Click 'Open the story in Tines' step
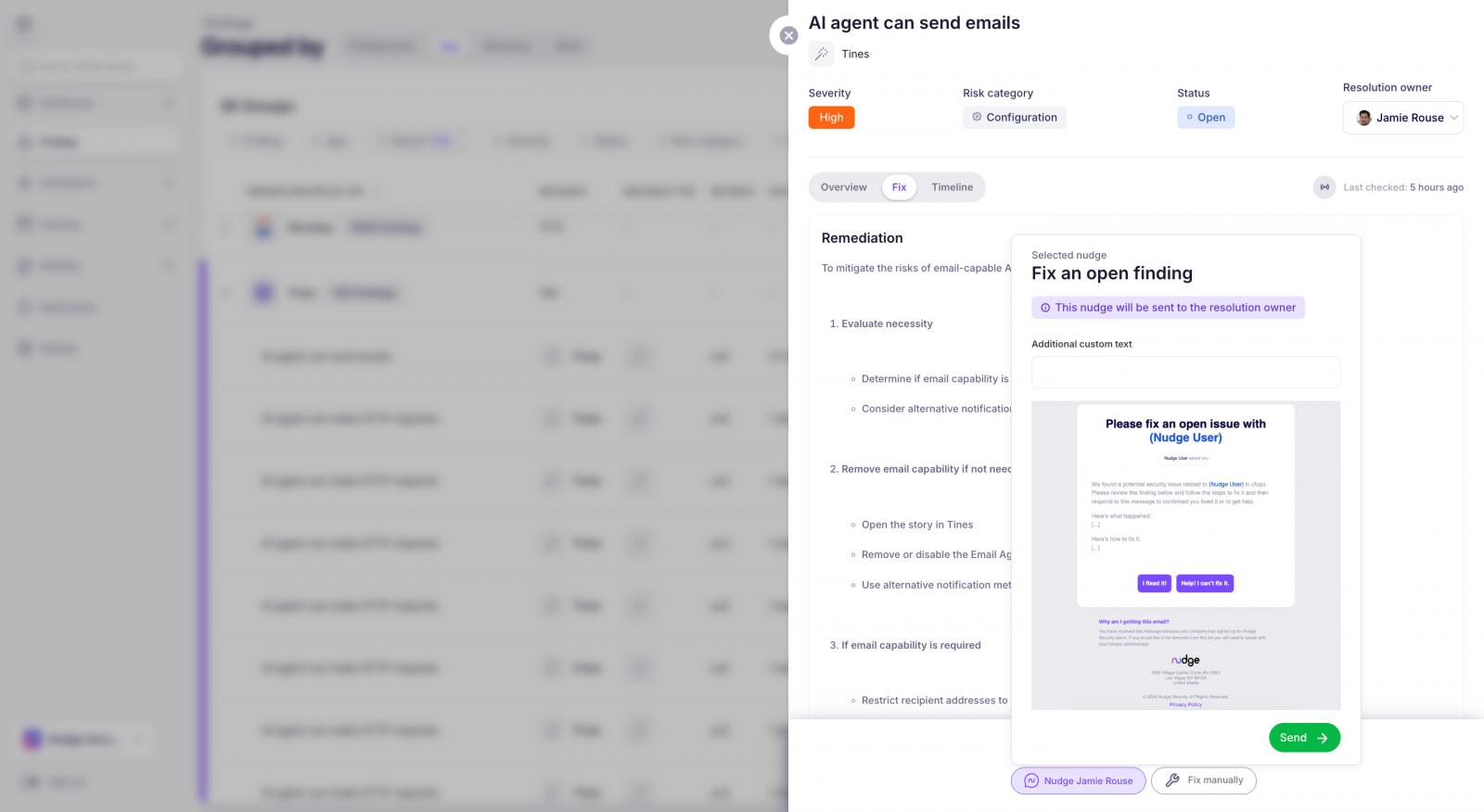Image resolution: width=1484 pixels, height=812 pixels. 917,525
